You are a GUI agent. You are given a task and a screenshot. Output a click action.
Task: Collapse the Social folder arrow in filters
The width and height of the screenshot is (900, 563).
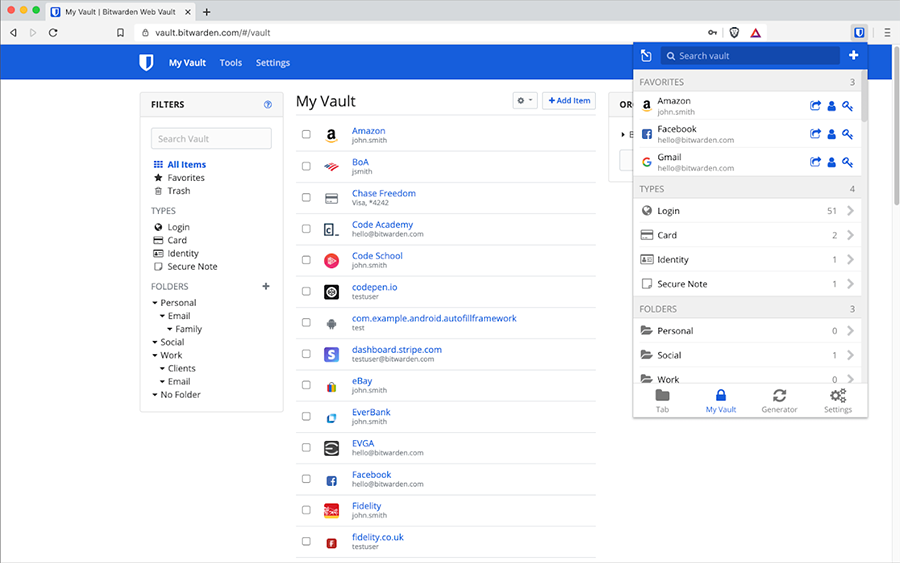tap(154, 342)
